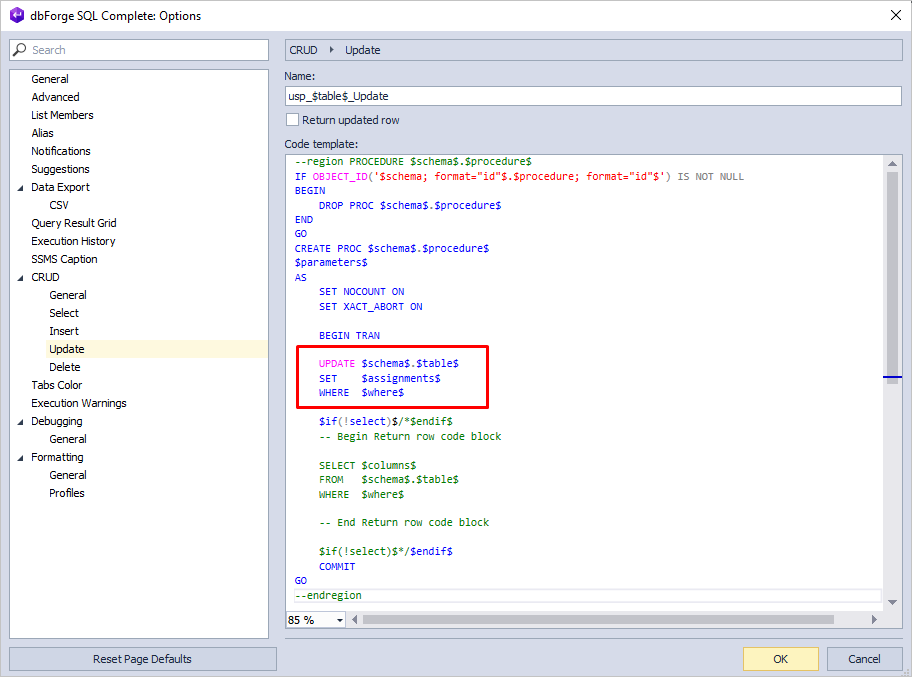The height and width of the screenshot is (677, 912).
Task: Click the breadcrumb arrow after CRUD
Action: [332, 50]
